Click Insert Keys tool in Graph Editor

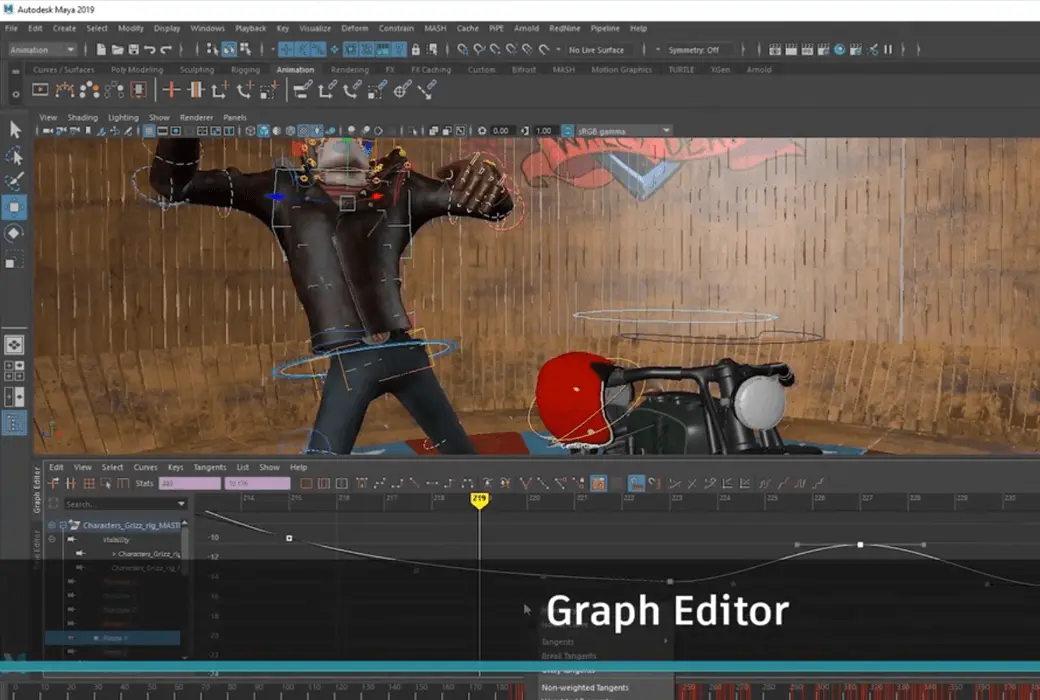[71, 483]
